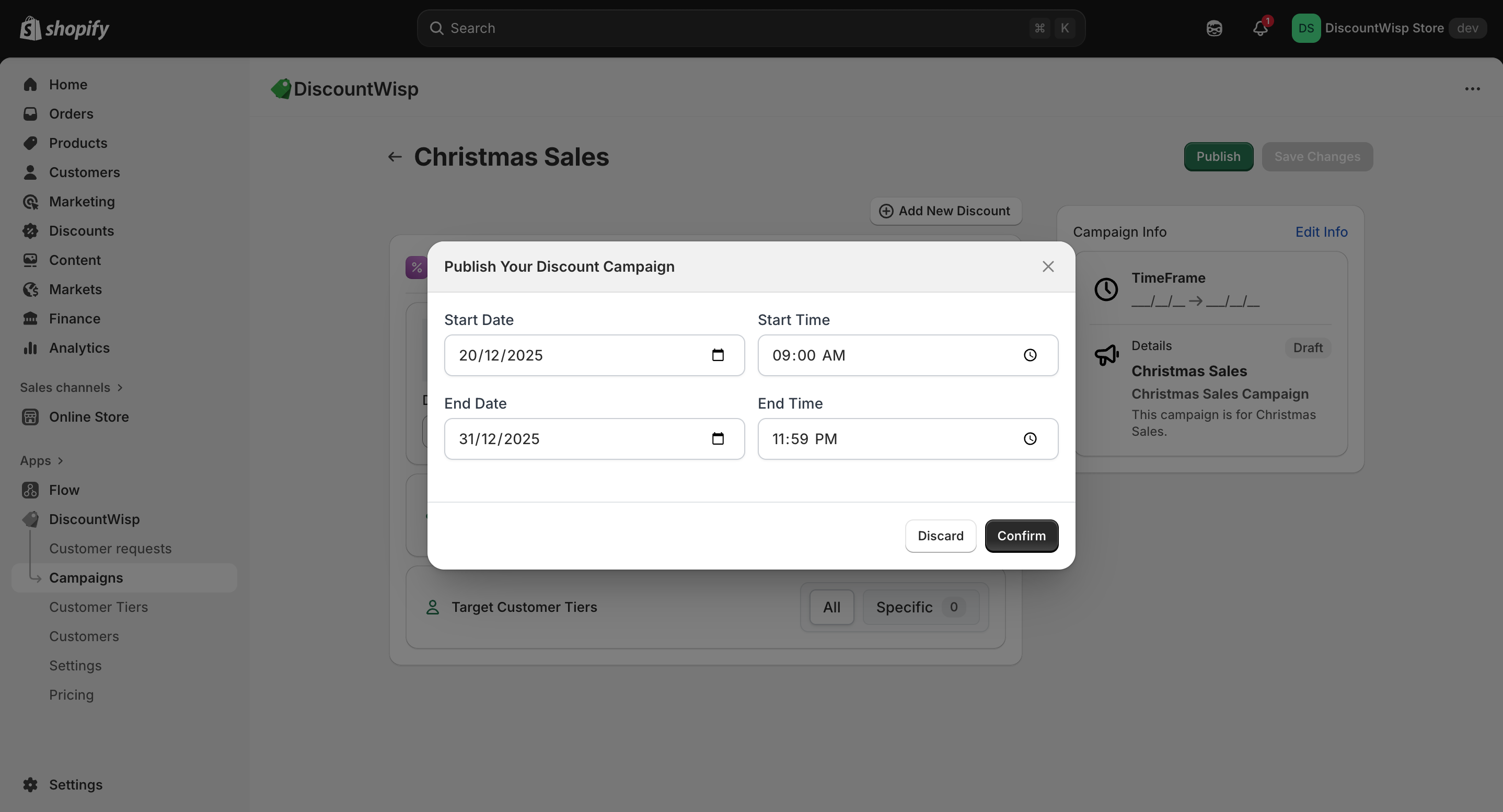Open Campaigns in the sidebar

click(86, 578)
